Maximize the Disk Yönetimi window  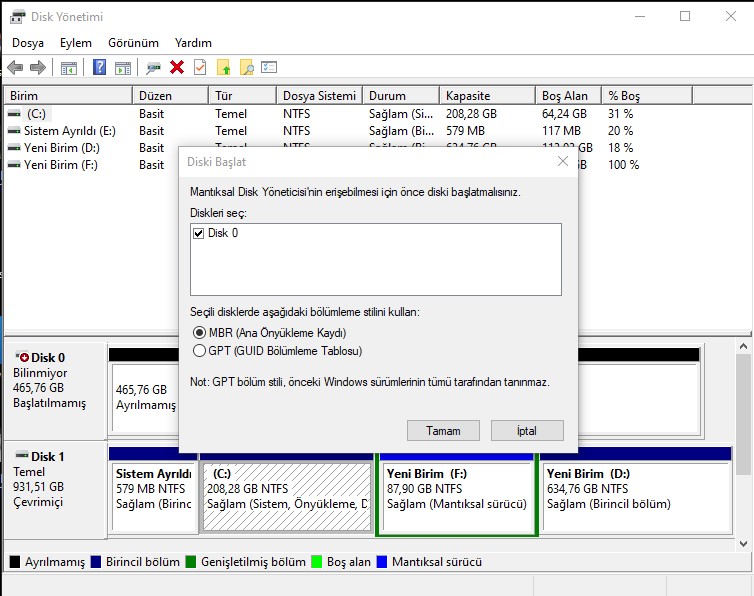click(x=685, y=16)
